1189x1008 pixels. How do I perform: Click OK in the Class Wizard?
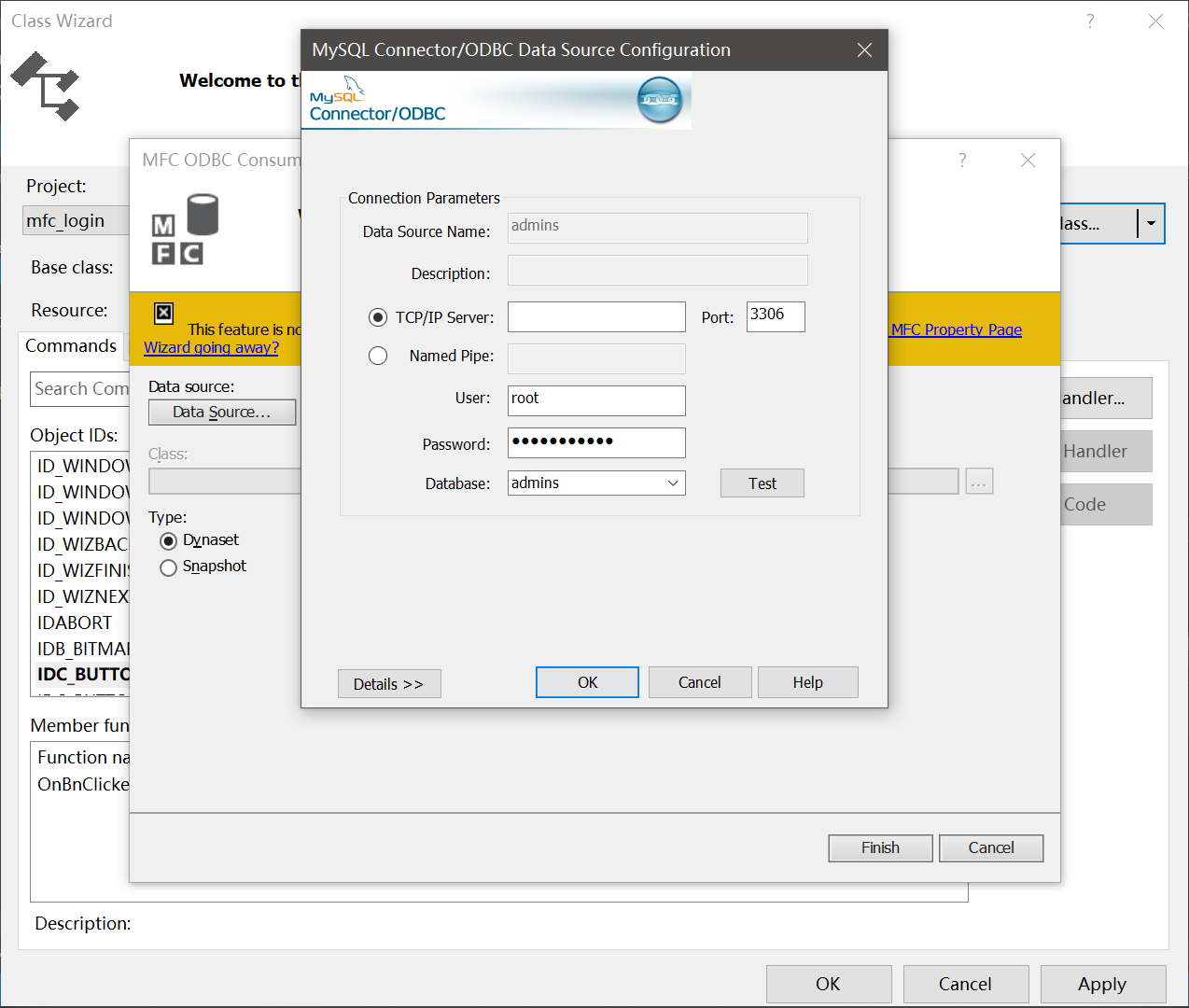pos(829,984)
